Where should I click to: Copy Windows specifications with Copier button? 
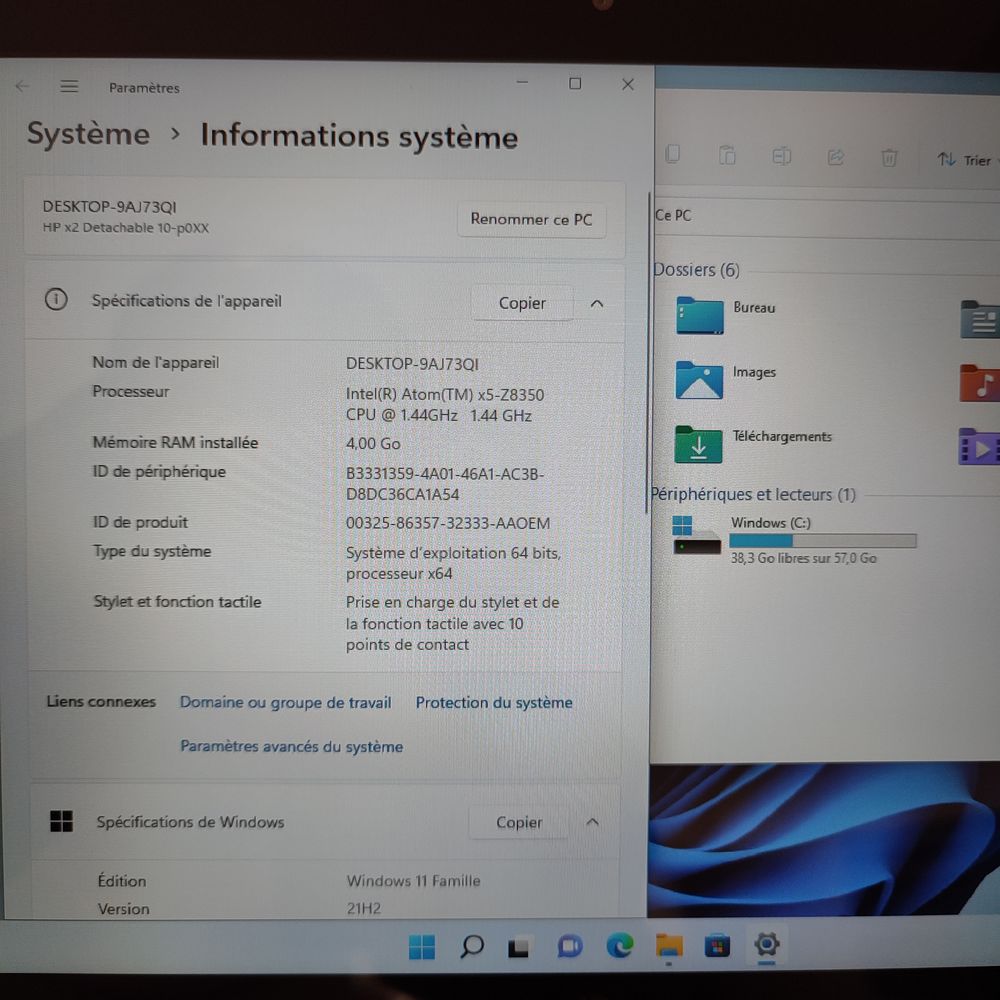(519, 822)
